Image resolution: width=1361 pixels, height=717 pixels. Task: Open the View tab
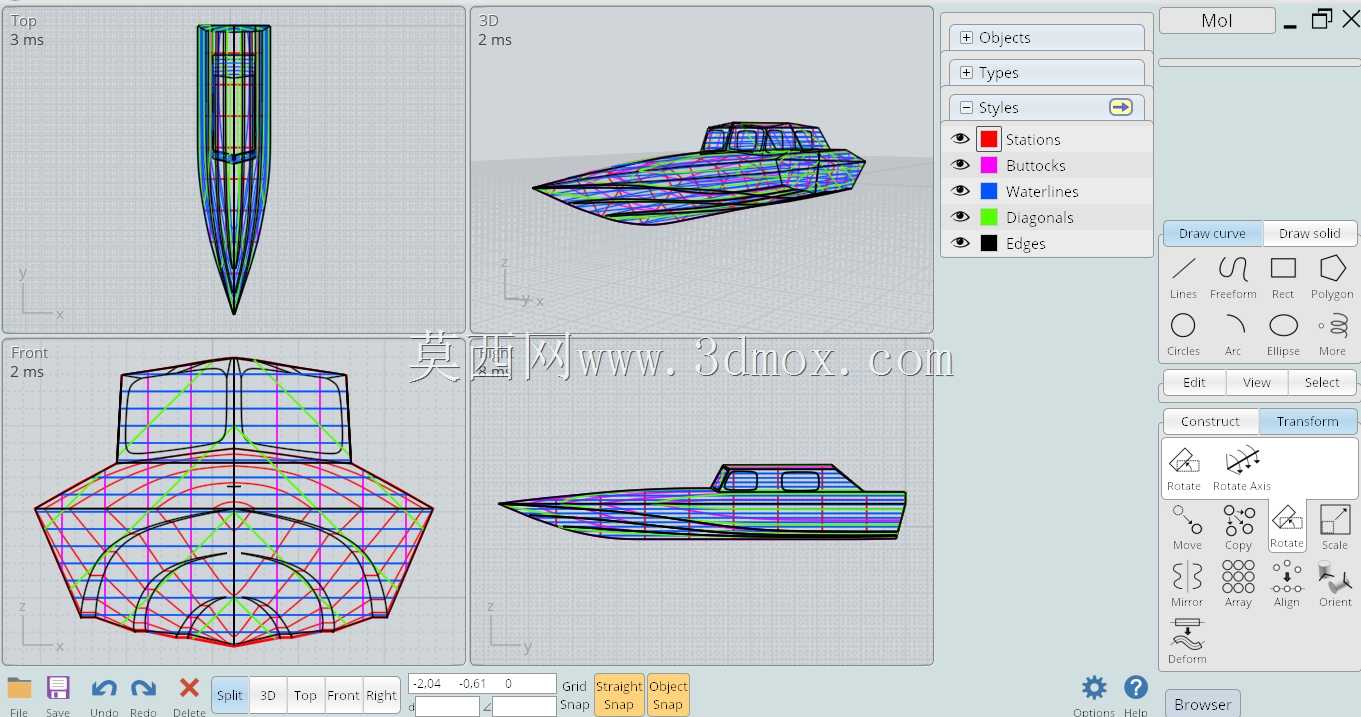pyautogui.click(x=1256, y=382)
